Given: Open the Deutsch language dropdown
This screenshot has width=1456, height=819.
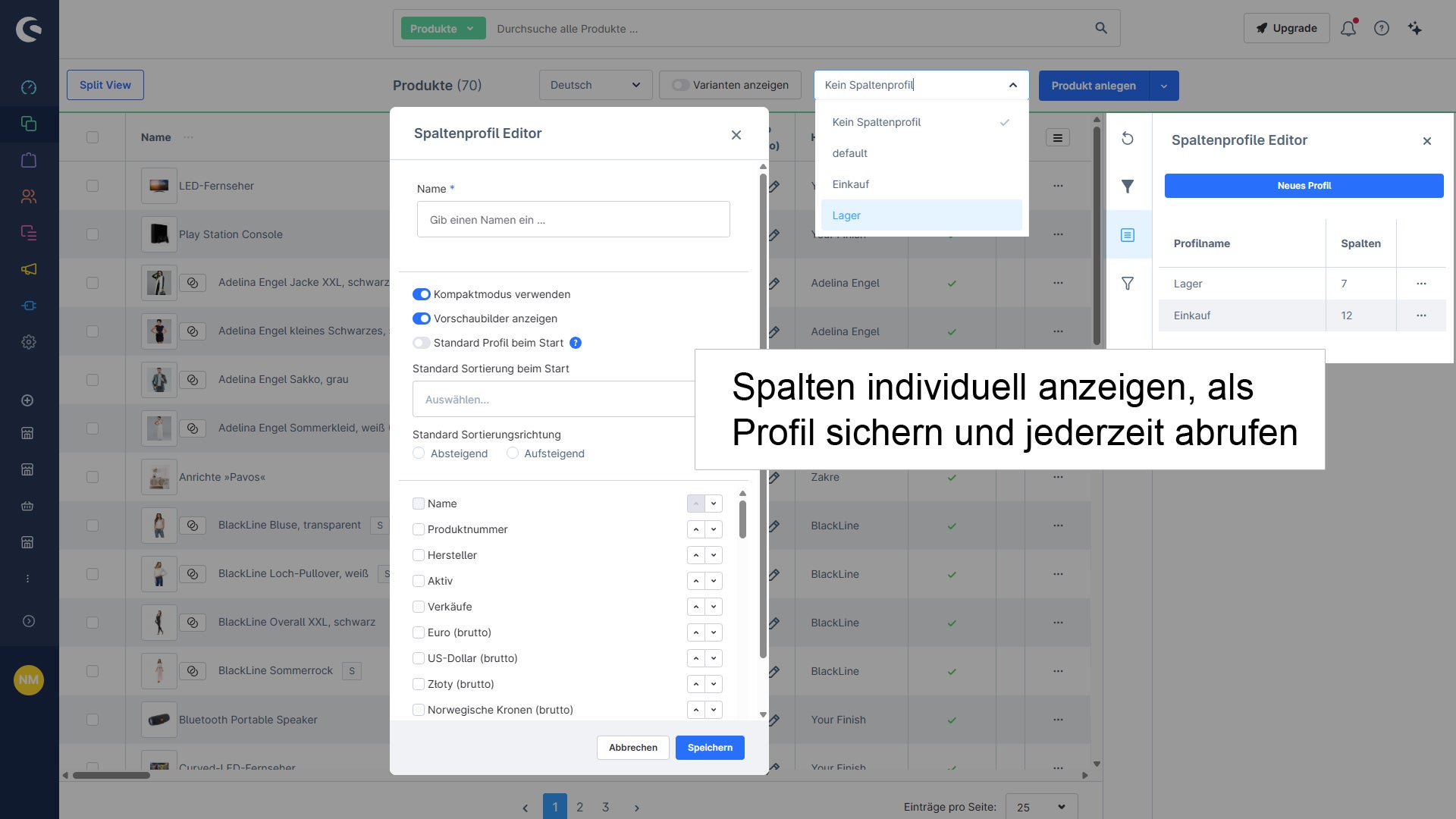Looking at the screenshot, I should (x=595, y=85).
